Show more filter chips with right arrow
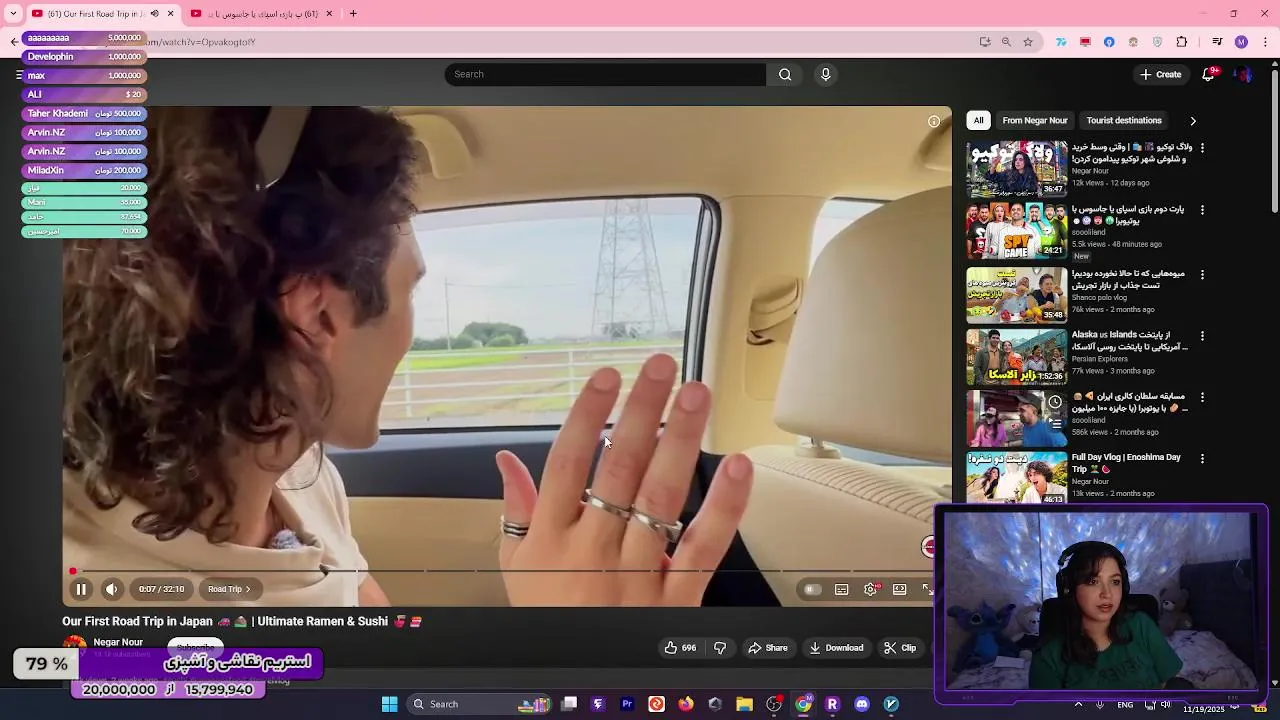 pyautogui.click(x=1192, y=121)
